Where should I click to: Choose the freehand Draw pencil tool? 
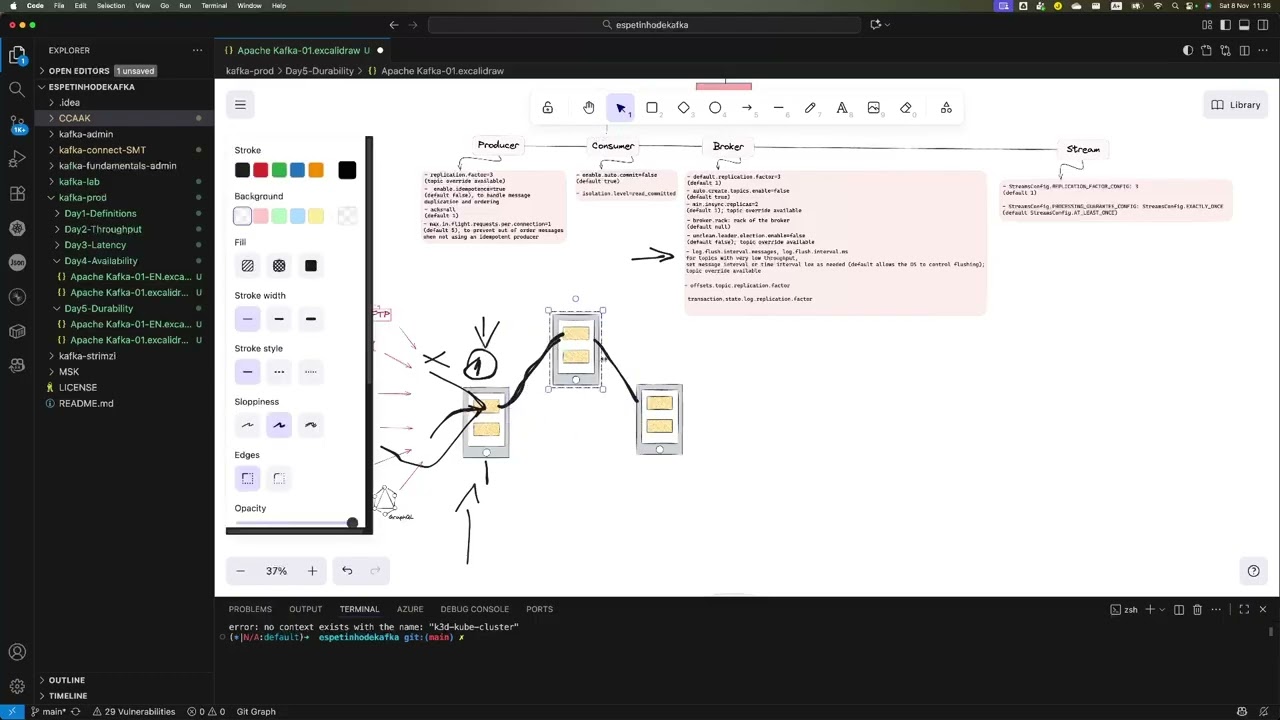point(810,108)
